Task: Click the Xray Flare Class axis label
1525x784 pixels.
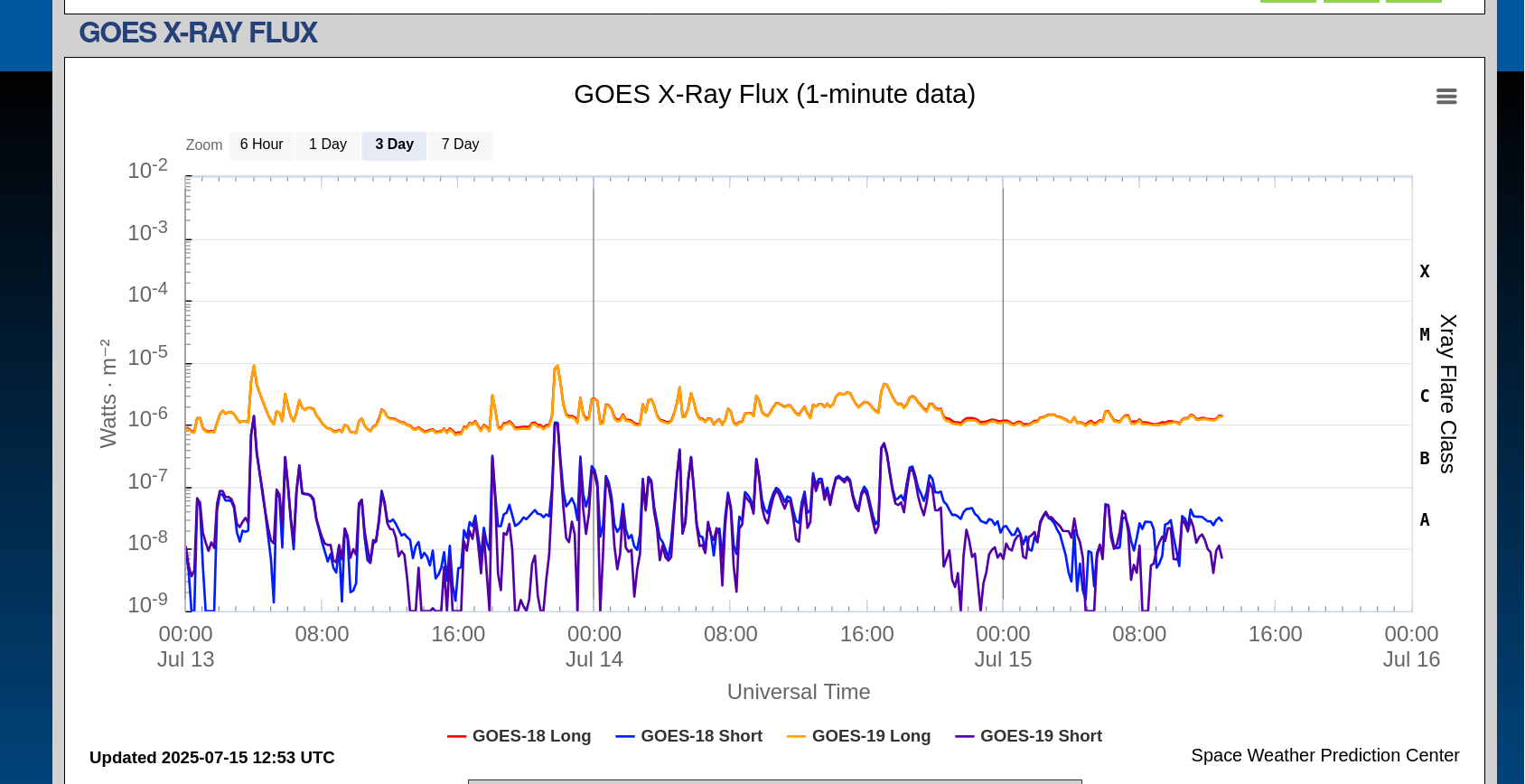Action: pos(1447,394)
